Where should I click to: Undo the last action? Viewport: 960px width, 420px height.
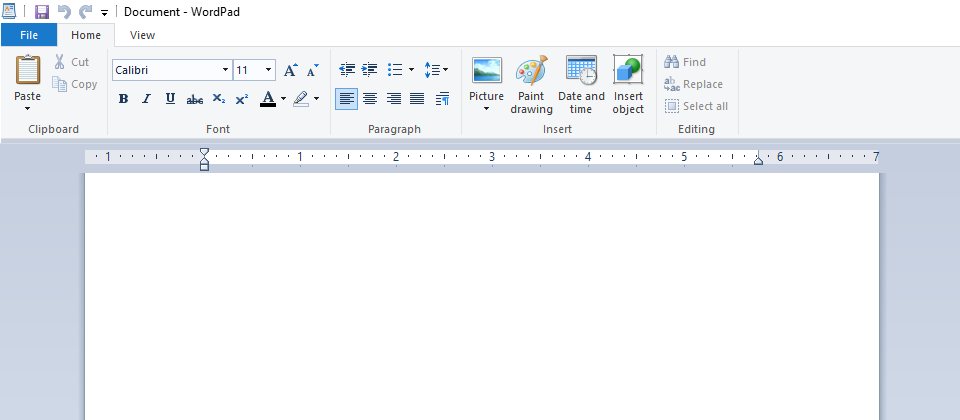(64, 12)
